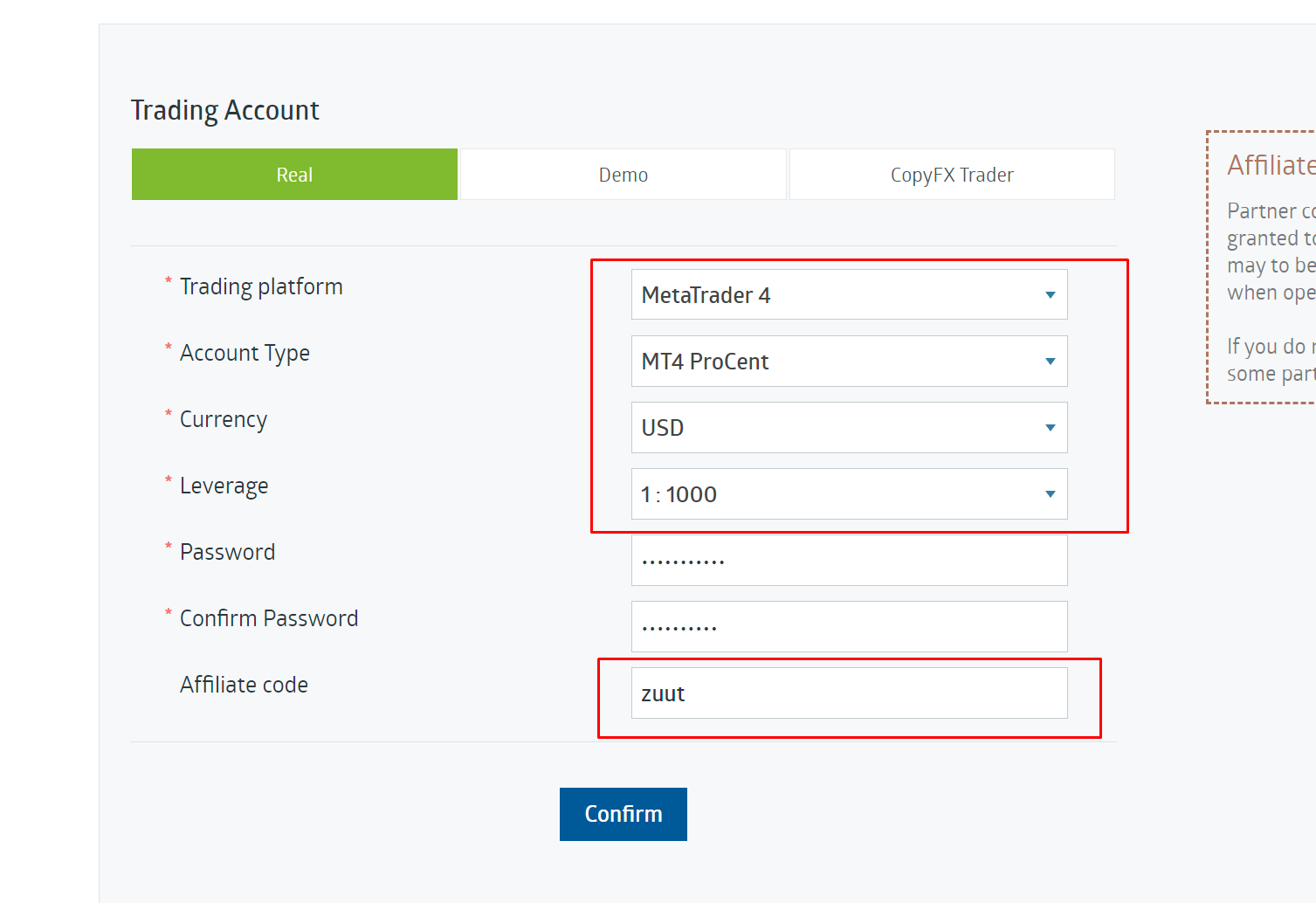This screenshot has height=903, width=1316.
Task: Open the CopyFX Trader tab
Action: [x=951, y=175]
